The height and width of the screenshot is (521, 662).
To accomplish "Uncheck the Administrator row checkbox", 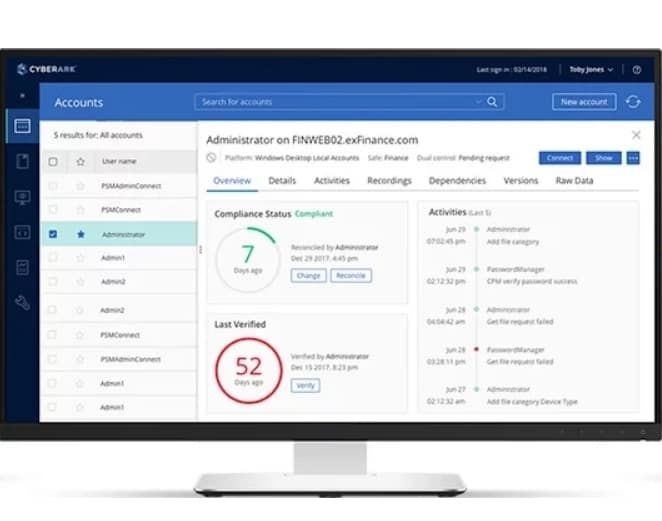I will pyautogui.click(x=53, y=234).
